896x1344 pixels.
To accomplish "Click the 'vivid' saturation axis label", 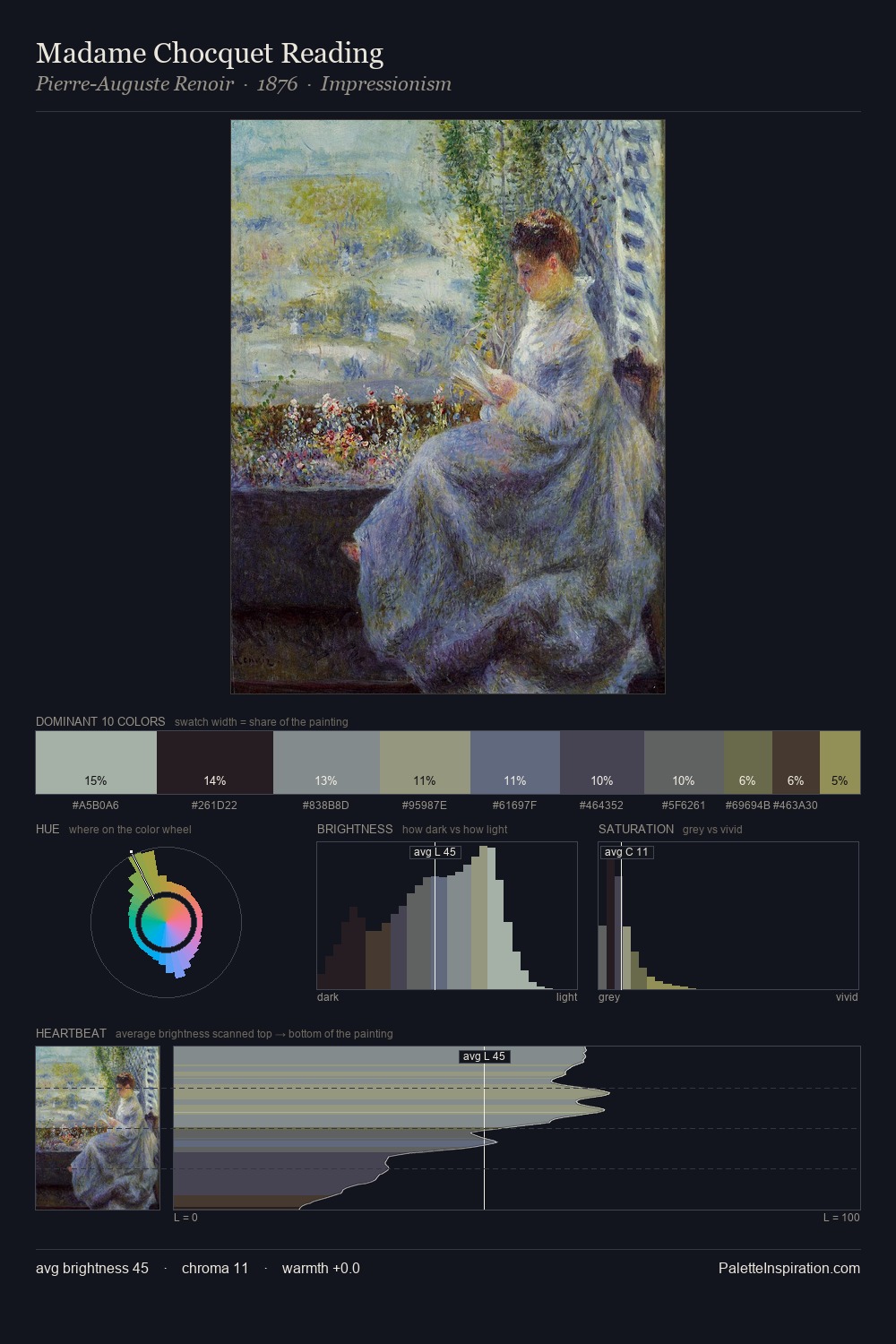I will pyautogui.click(x=847, y=997).
